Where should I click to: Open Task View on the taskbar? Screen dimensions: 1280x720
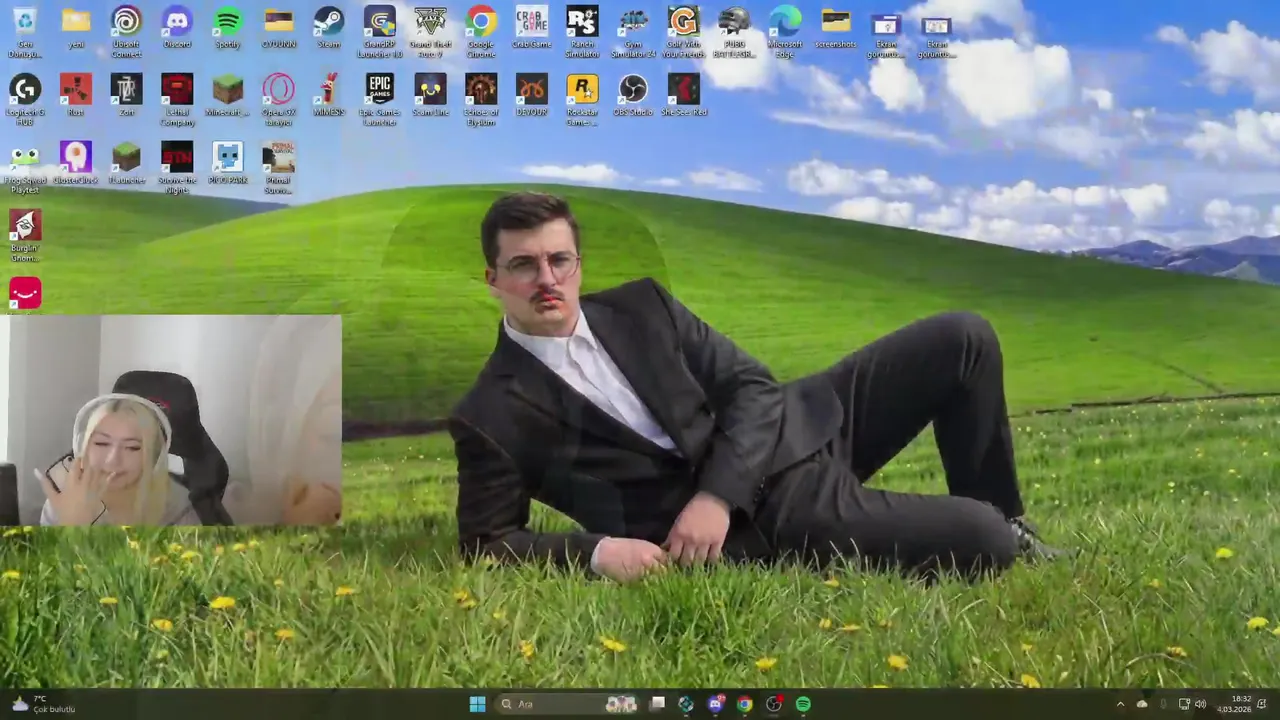[657, 704]
